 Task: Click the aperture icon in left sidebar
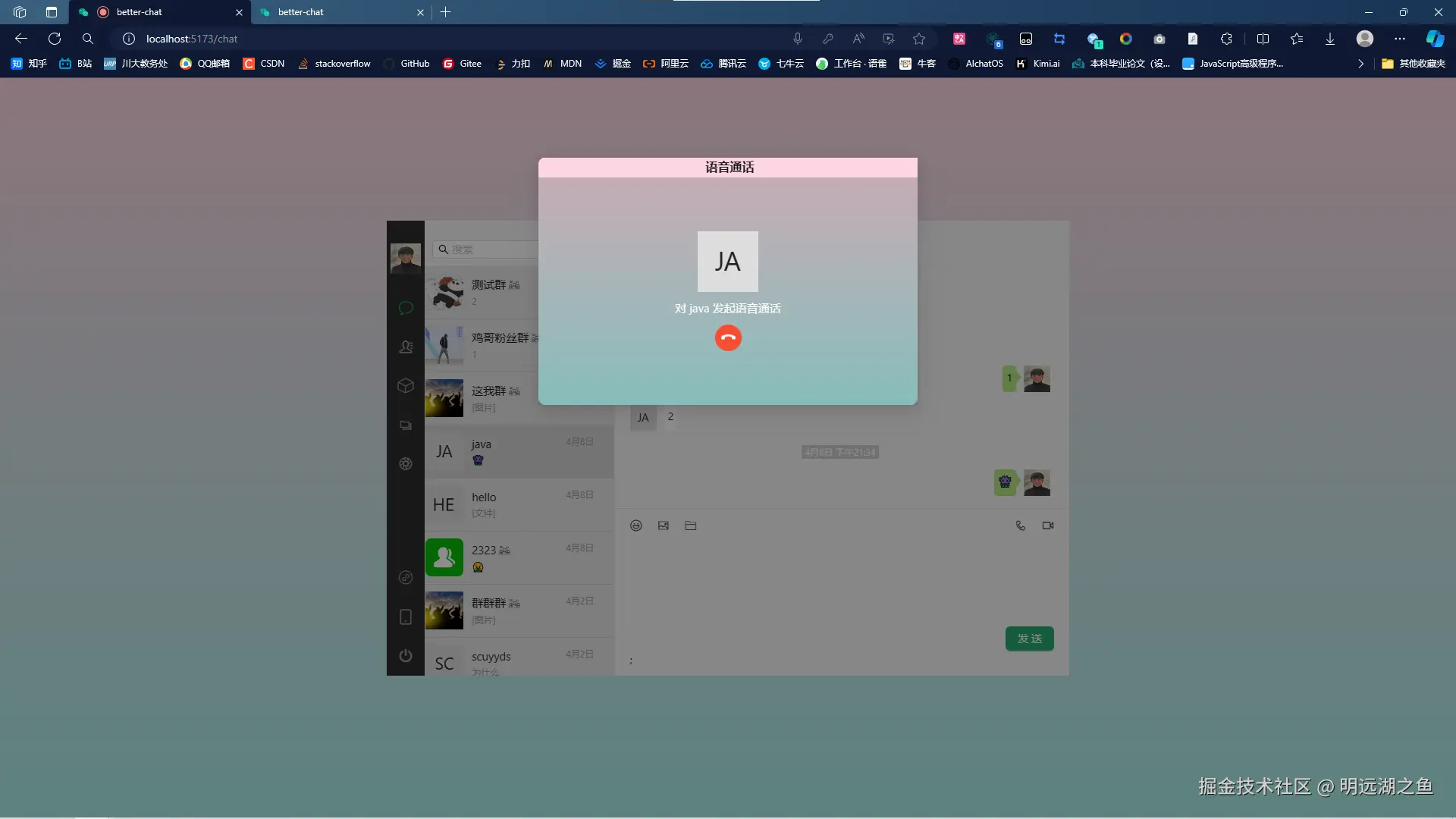click(x=406, y=464)
